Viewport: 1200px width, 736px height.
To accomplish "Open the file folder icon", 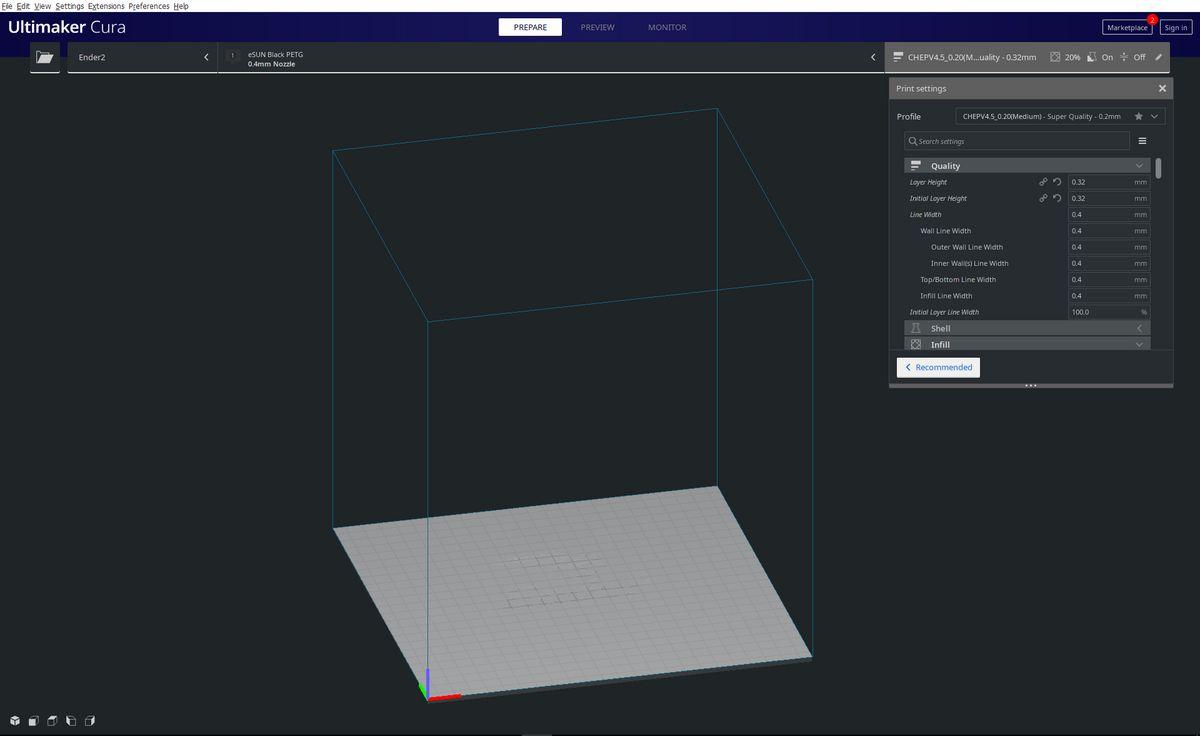I will click(x=44, y=57).
